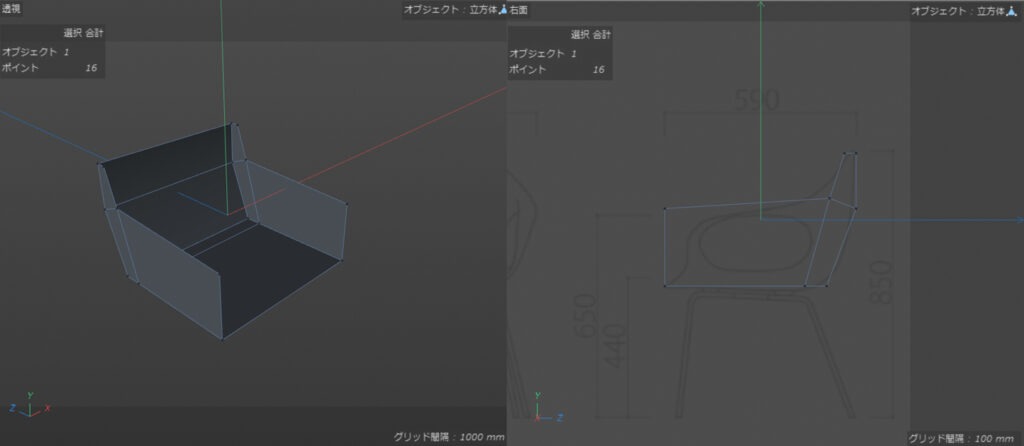Click オブジェクト：立方体 label in right viewport
The height and width of the screenshot is (446, 1024).
[957, 11]
